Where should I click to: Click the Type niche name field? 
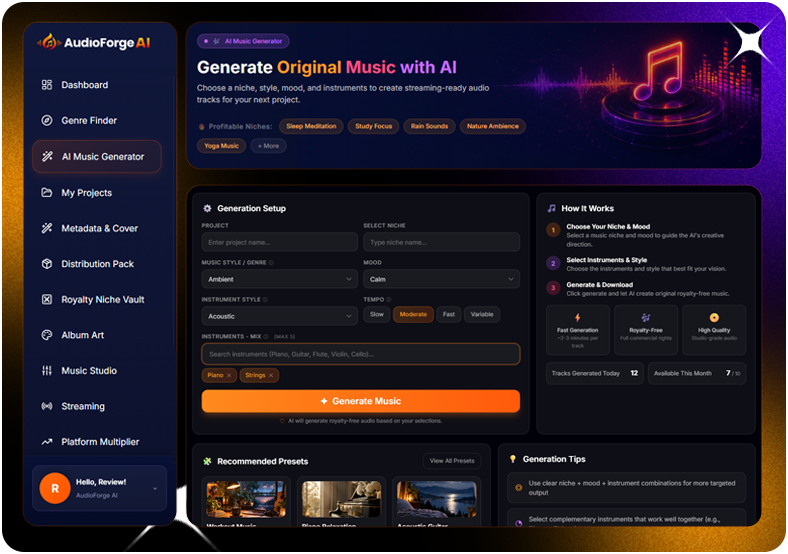click(441, 242)
